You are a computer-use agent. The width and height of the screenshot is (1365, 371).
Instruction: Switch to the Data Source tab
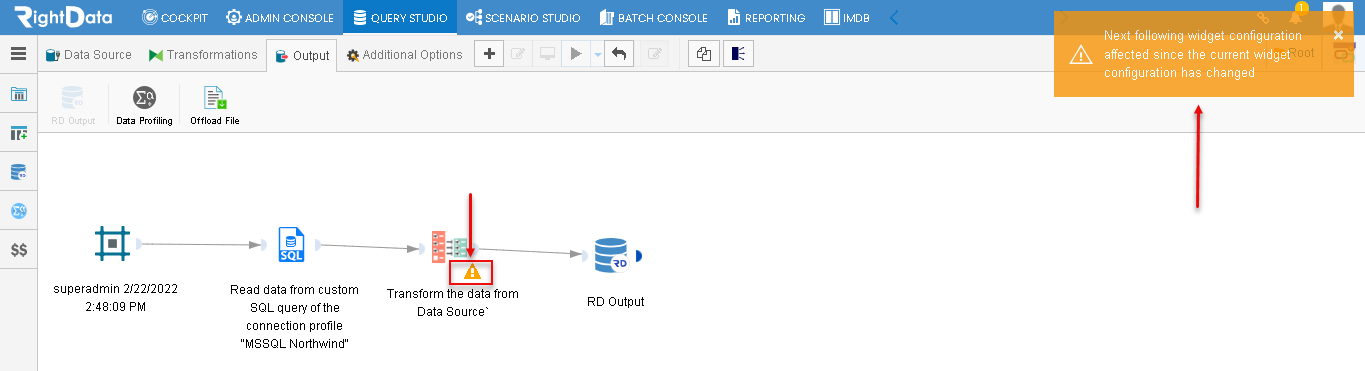pyautogui.click(x=89, y=55)
